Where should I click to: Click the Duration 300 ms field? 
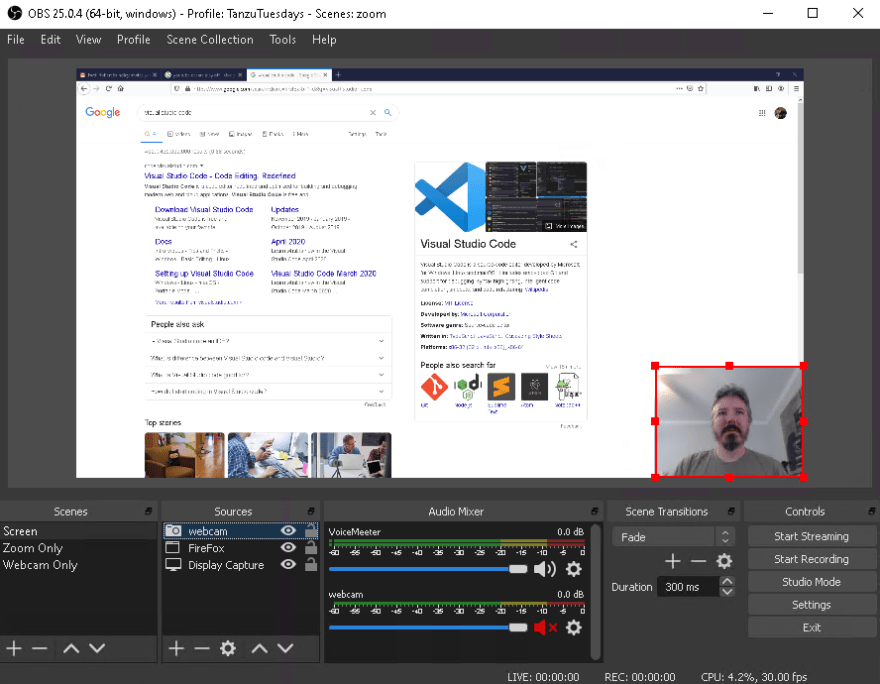688,587
